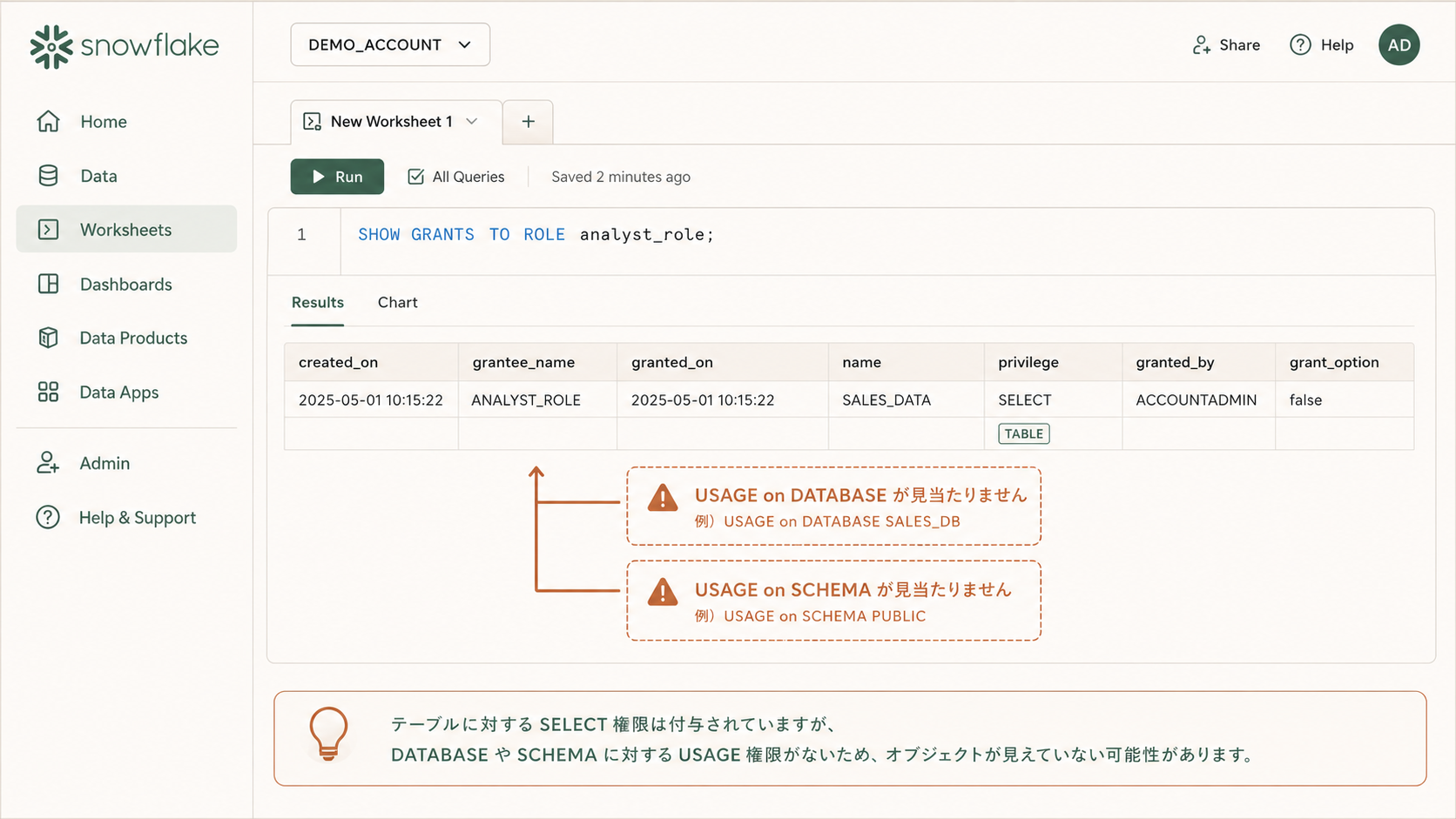Add a new worksheet with plus button
This screenshot has height=819, width=1456.
point(528,122)
